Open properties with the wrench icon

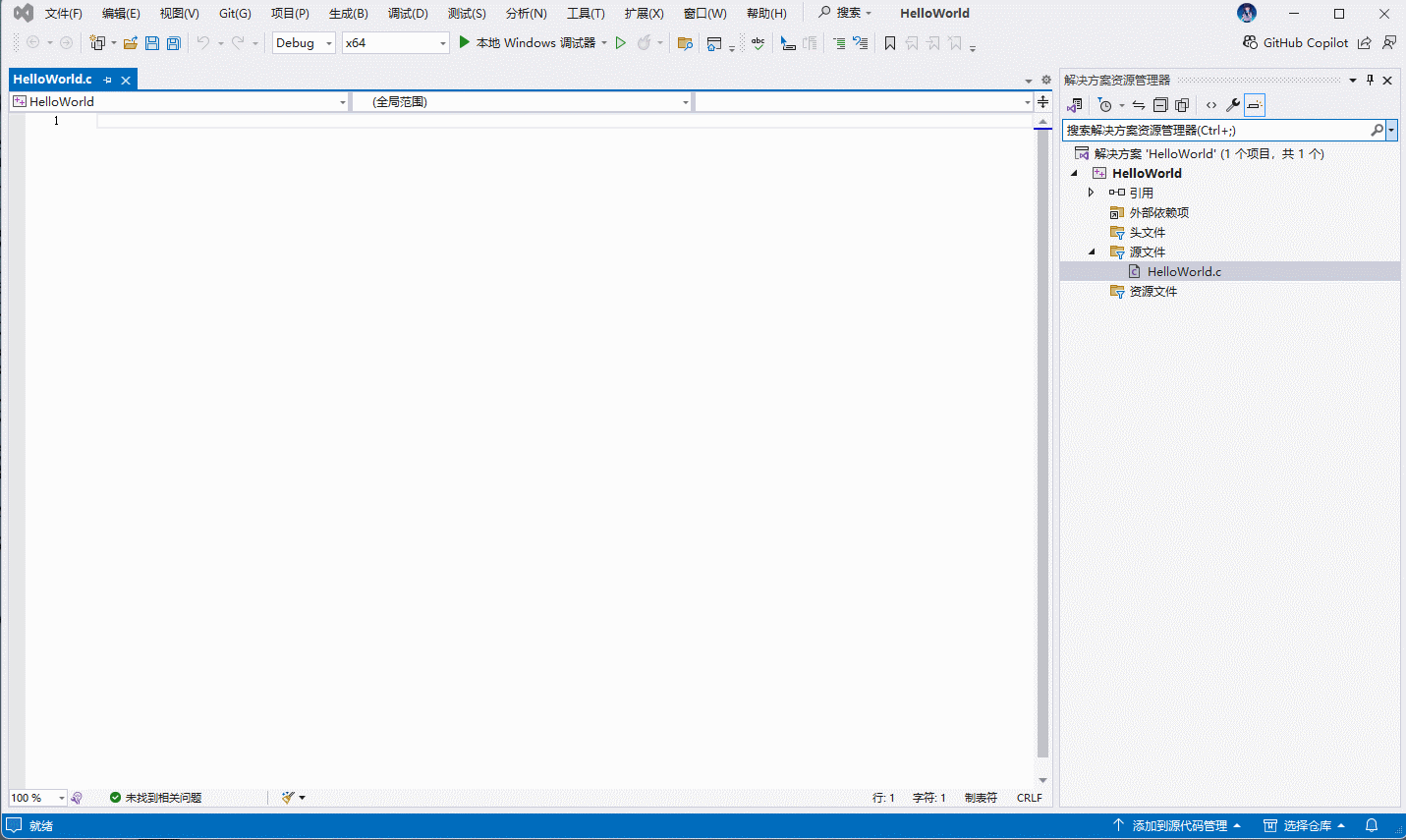(1233, 105)
